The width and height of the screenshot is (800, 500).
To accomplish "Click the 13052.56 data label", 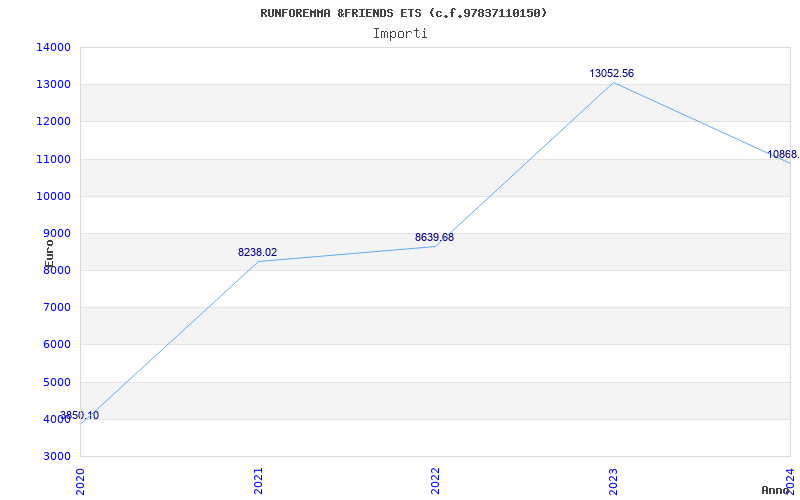I will click(611, 73).
